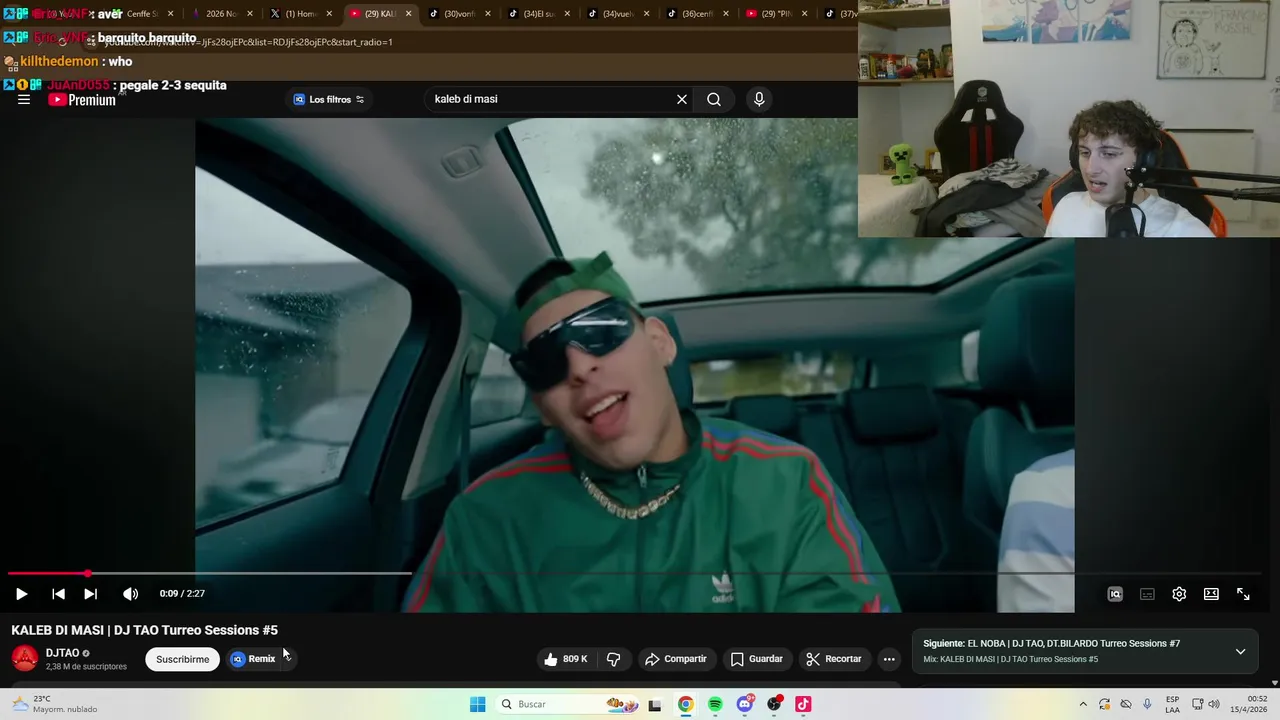This screenshot has width=1280, height=720.
Task: Open the network tray icon
Action: [1198, 704]
